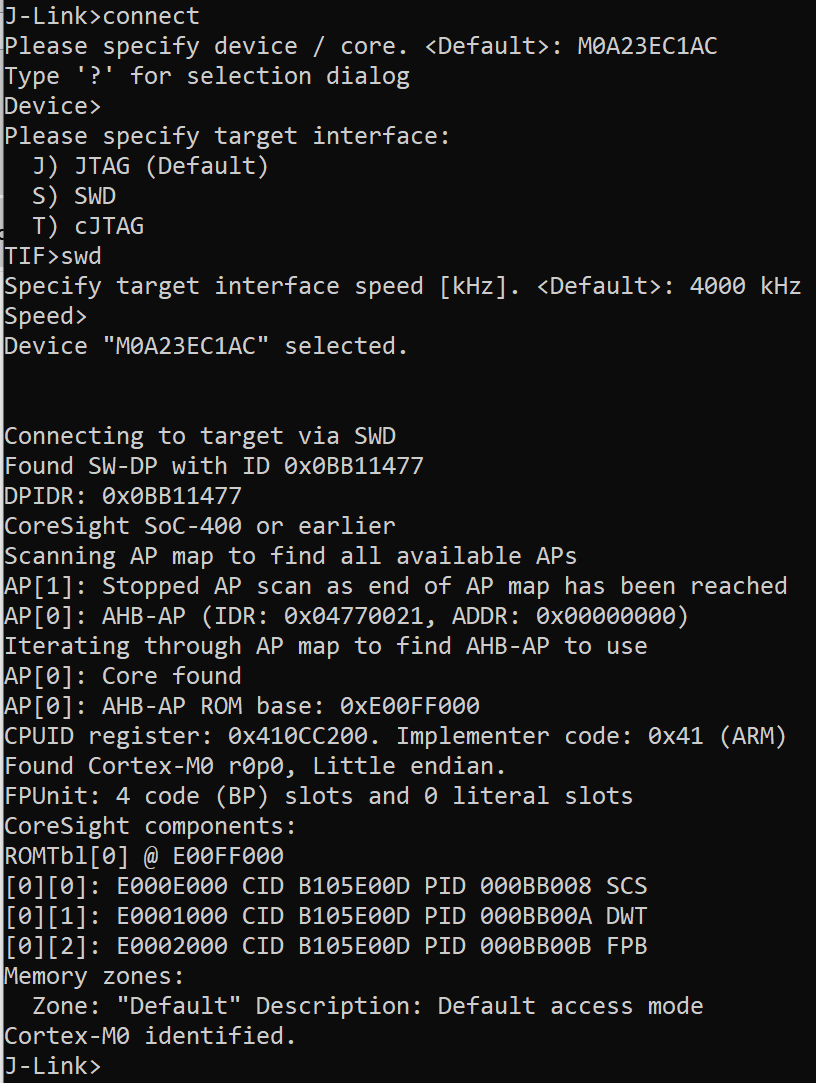Click the FPB component row

click(x=325, y=946)
